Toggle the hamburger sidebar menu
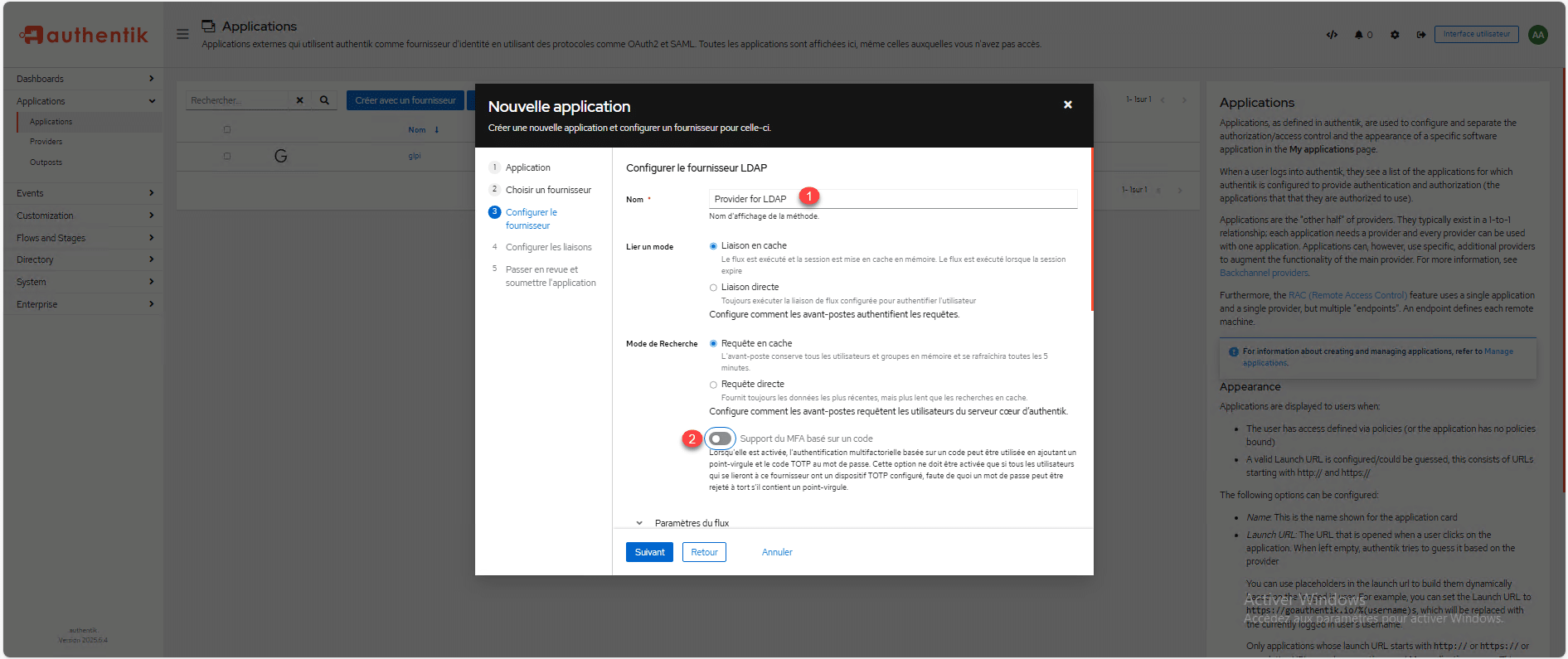 coord(182,34)
